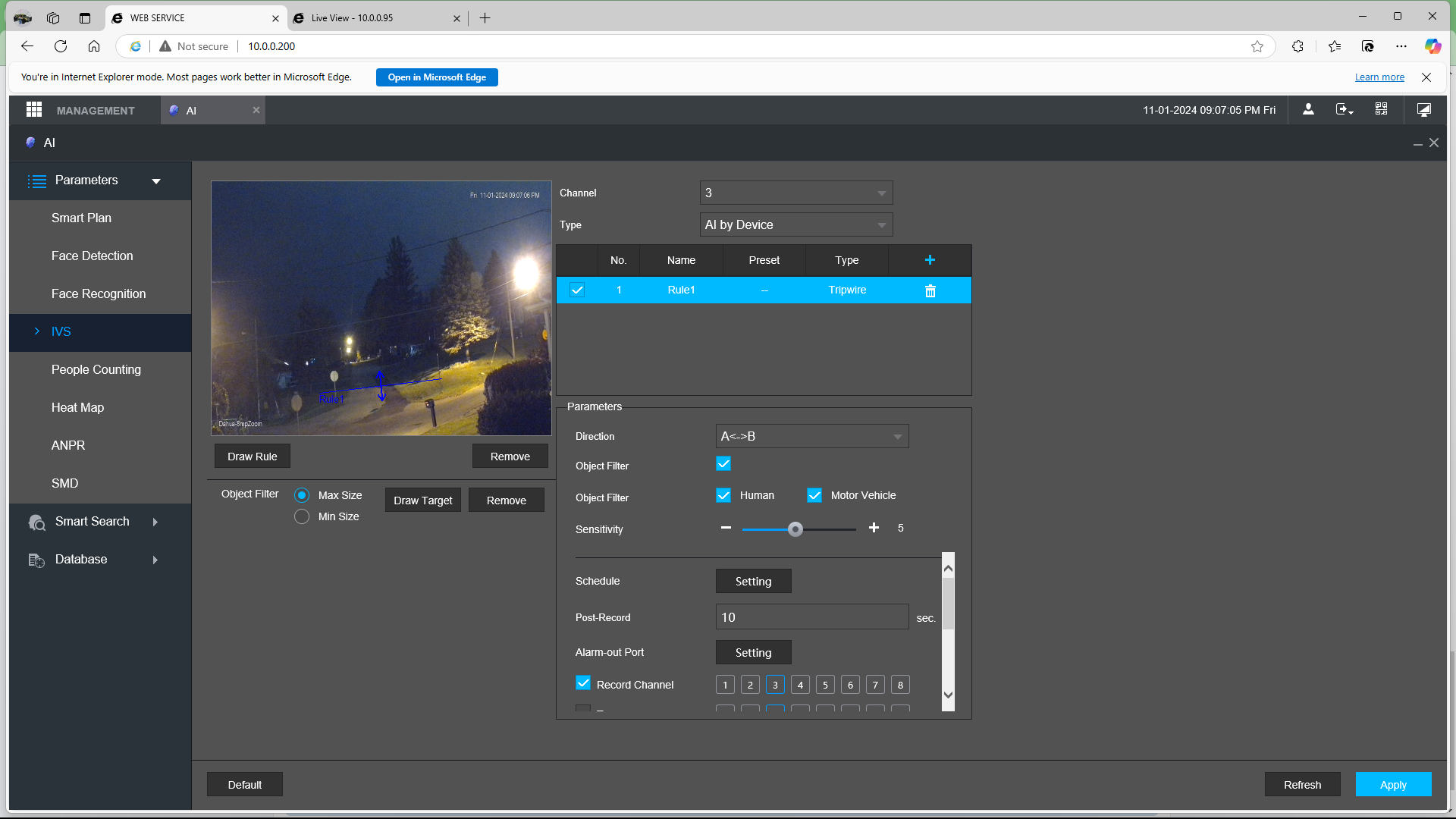The width and height of the screenshot is (1456, 819).
Task: Click browser refresh icon
Action: point(61,46)
